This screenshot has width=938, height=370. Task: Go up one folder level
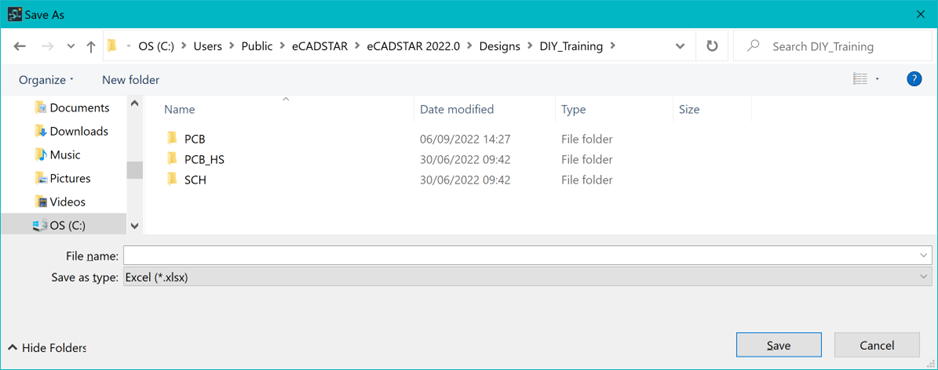[x=91, y=47]
